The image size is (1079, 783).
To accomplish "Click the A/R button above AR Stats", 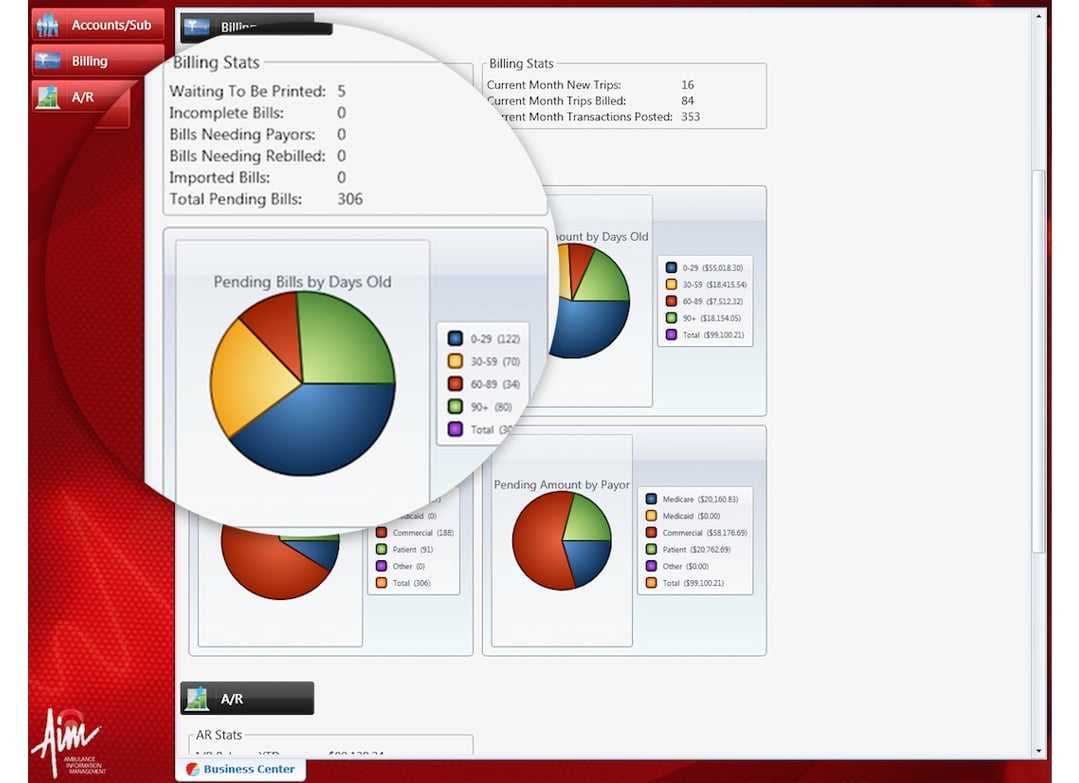I will point(246,697).
